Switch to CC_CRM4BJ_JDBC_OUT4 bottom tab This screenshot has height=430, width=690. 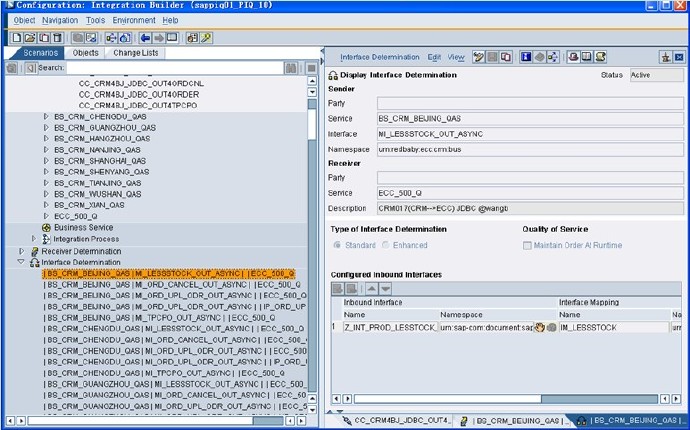coord(397,420)
